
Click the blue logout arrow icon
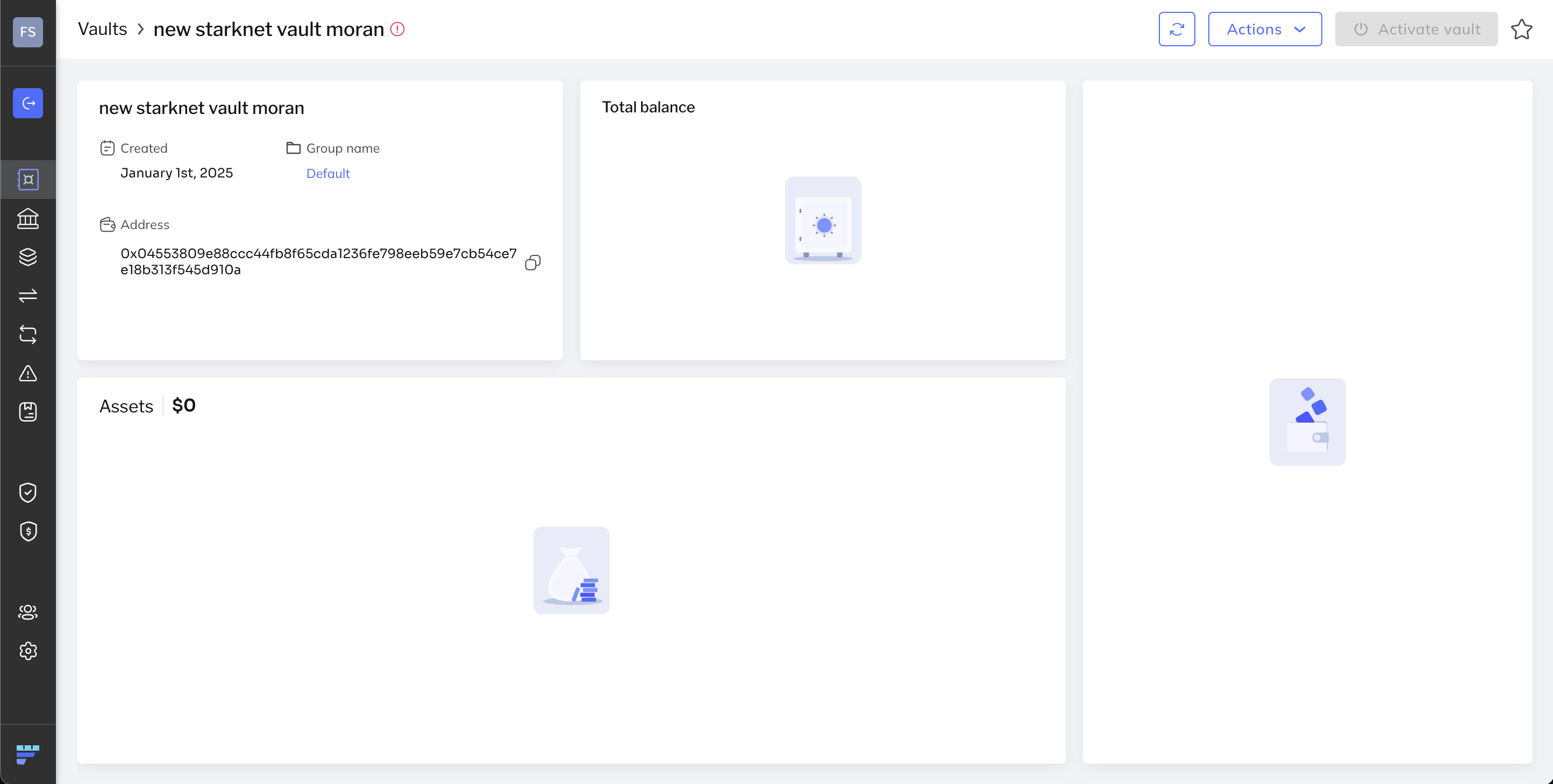[28, 103]
